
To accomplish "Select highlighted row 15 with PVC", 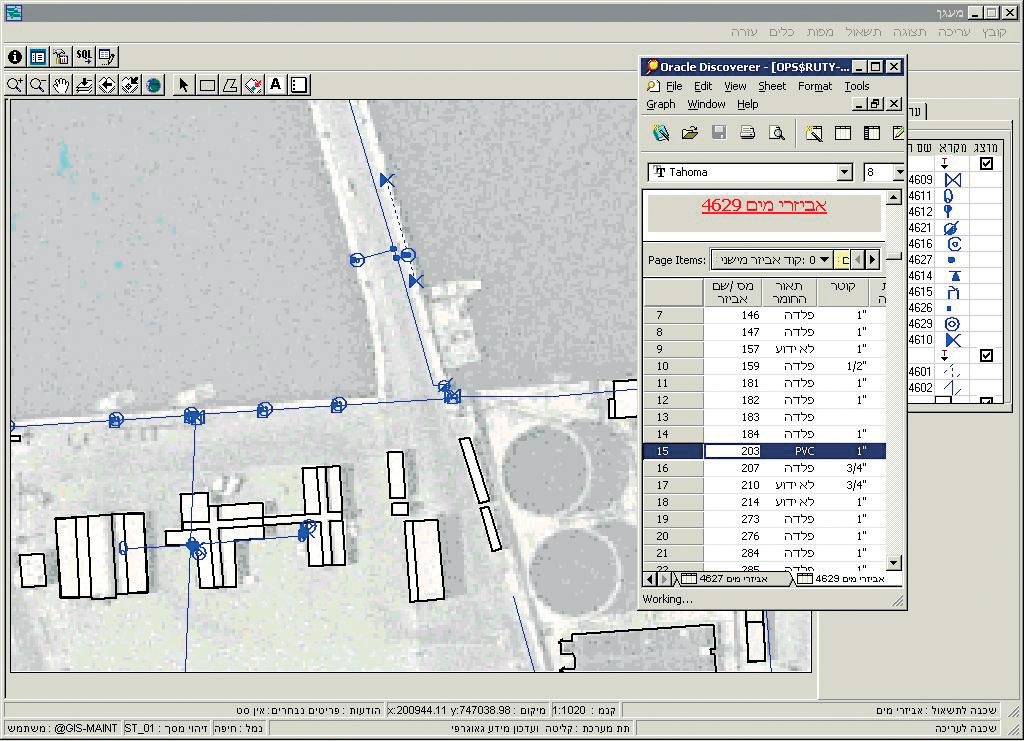I will [764, 451].
